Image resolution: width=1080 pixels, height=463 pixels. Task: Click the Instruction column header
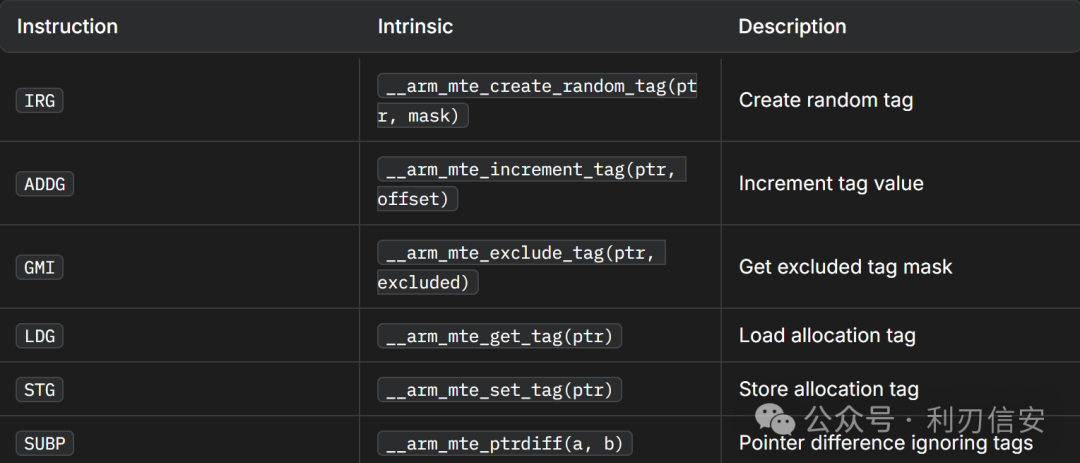[67, 27]
